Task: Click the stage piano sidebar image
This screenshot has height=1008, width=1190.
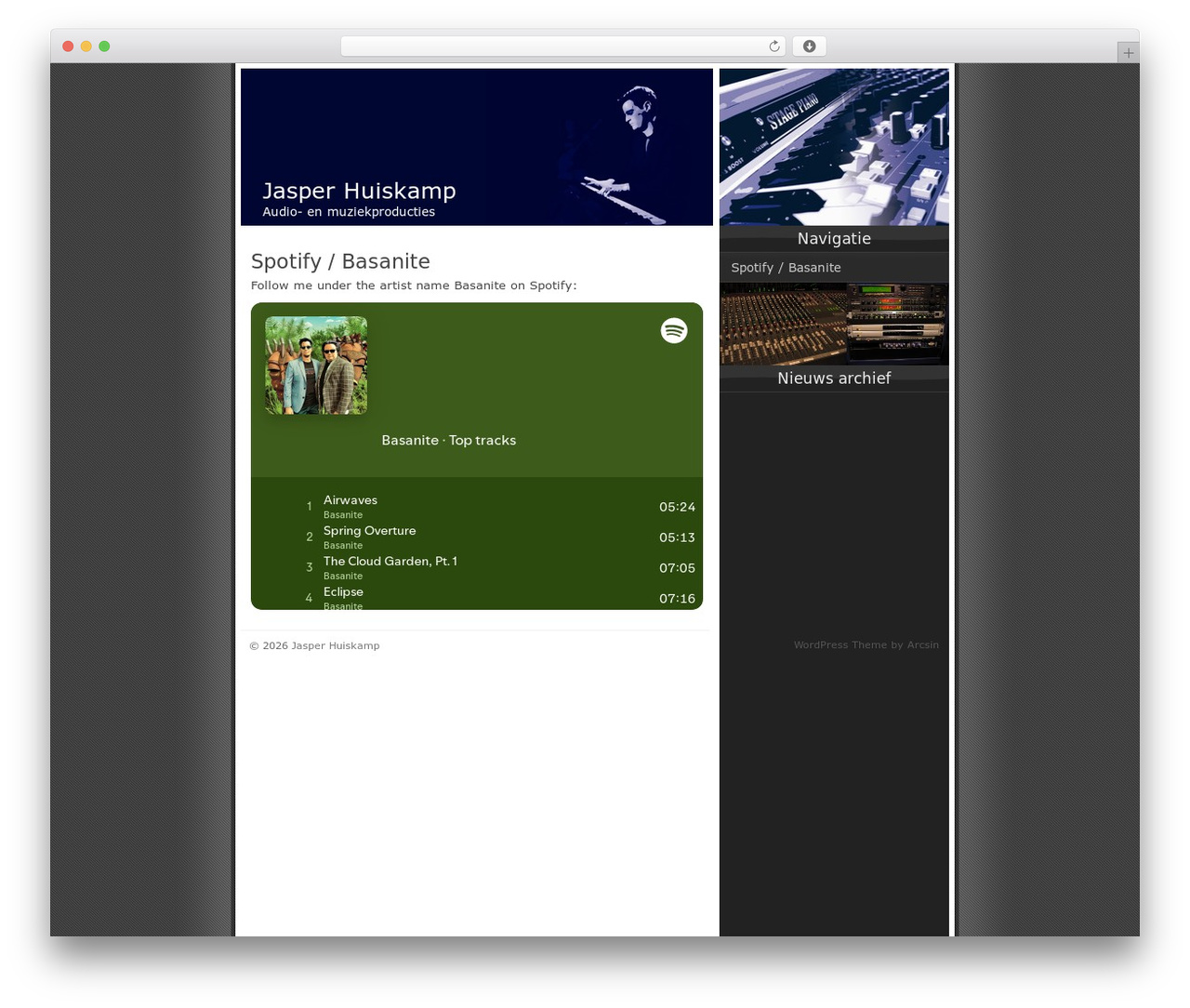Action: click(834, 147)
